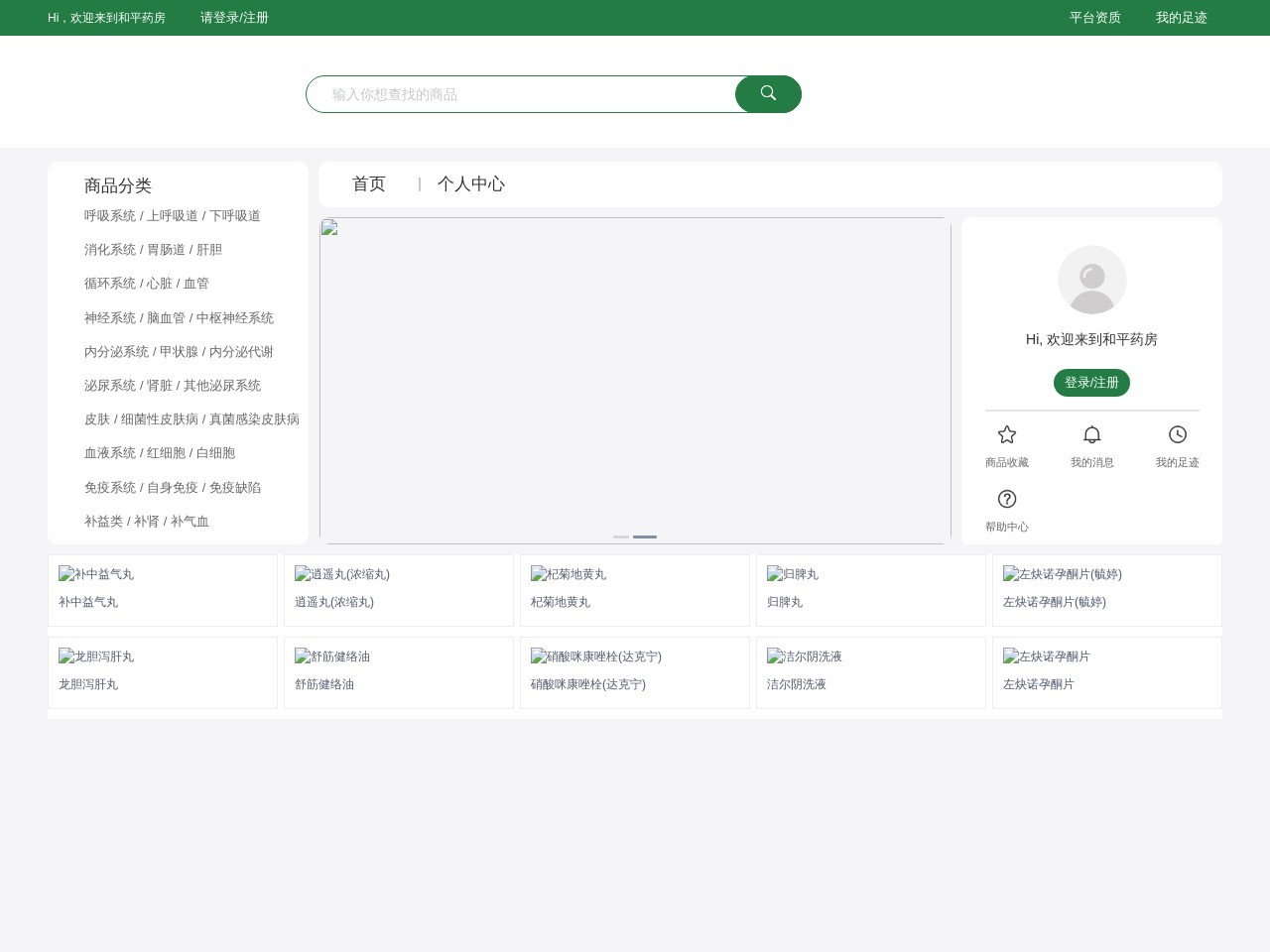The width and height of the screenshot is (1270, 952).
Task: Go to 首页 in the breadcrumb
Action: coord(368,183)
